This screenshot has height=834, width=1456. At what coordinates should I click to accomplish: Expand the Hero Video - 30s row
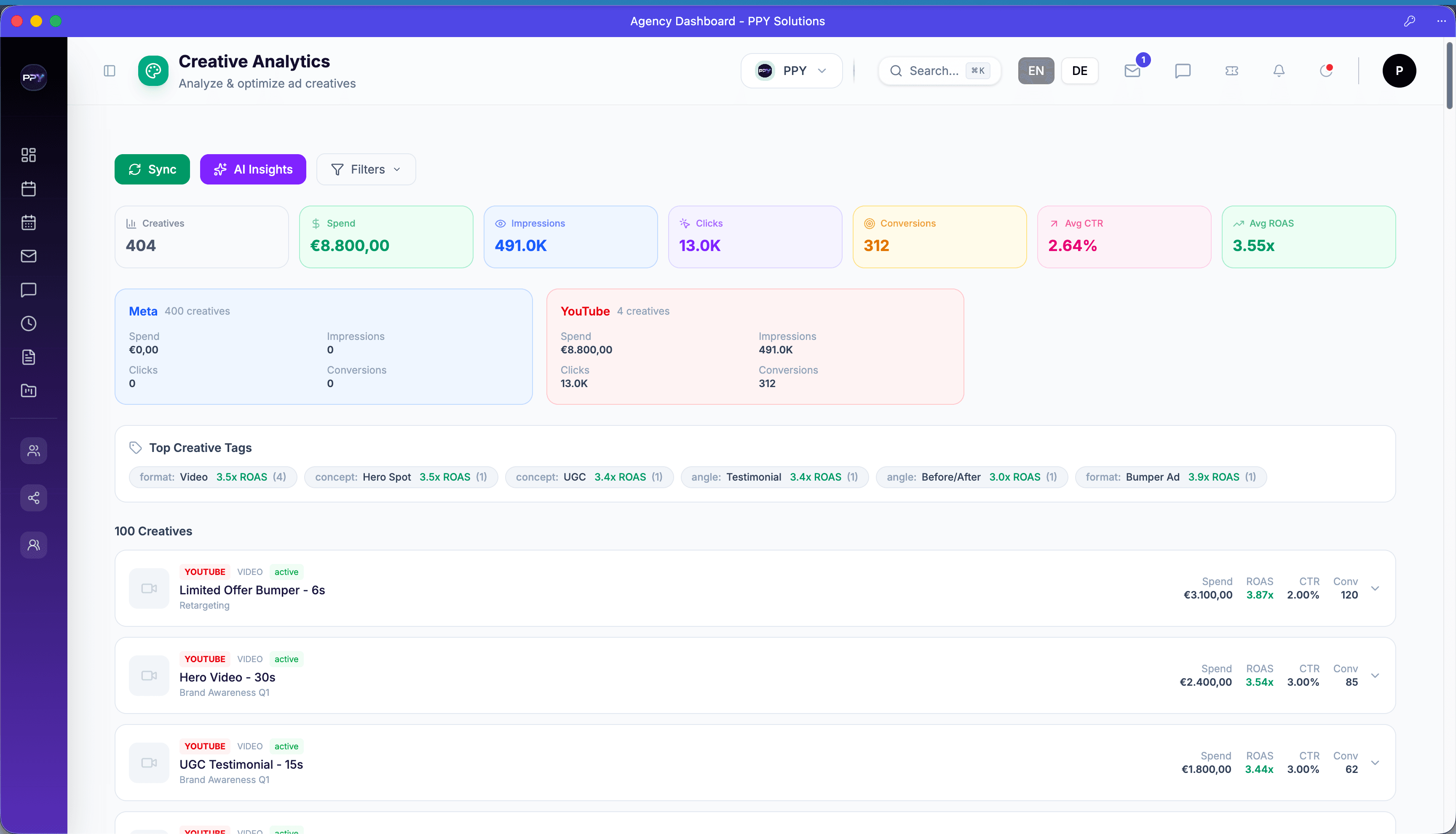(1375, 675)
